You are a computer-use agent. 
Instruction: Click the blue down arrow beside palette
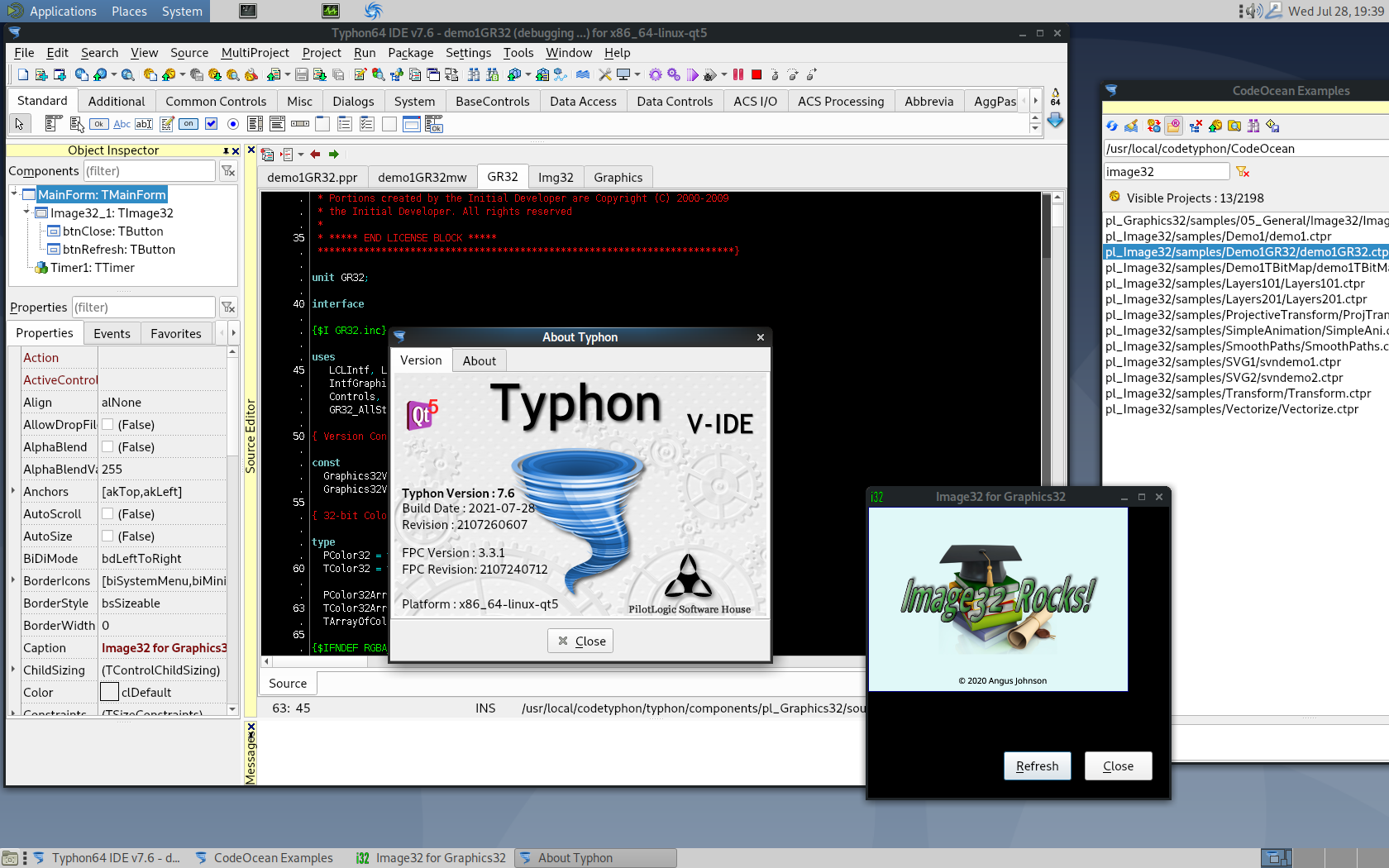coord(1055,121)
